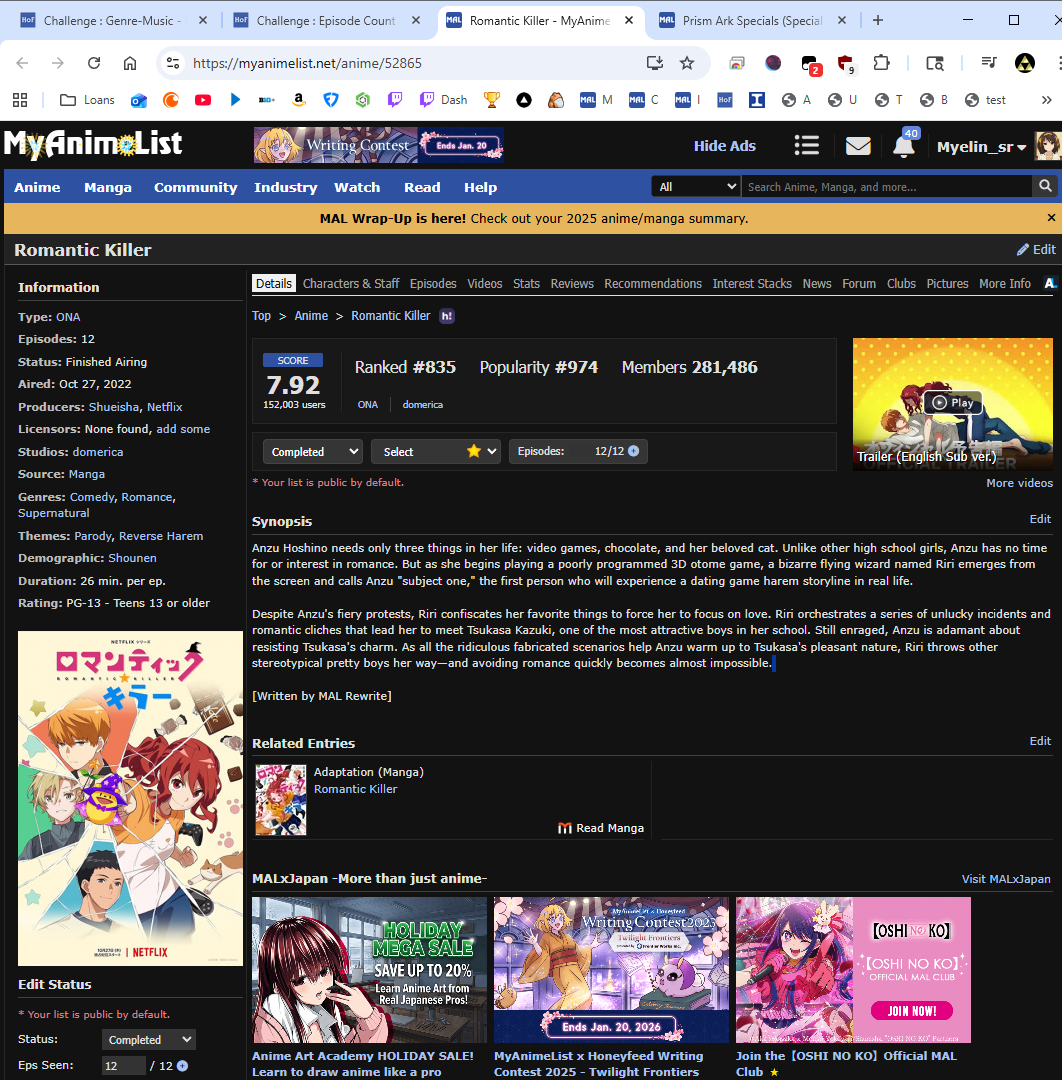This screenshot has width=1062, height=1080.
Task: Open the browser extensions puzzle icon
Action: 881,63
